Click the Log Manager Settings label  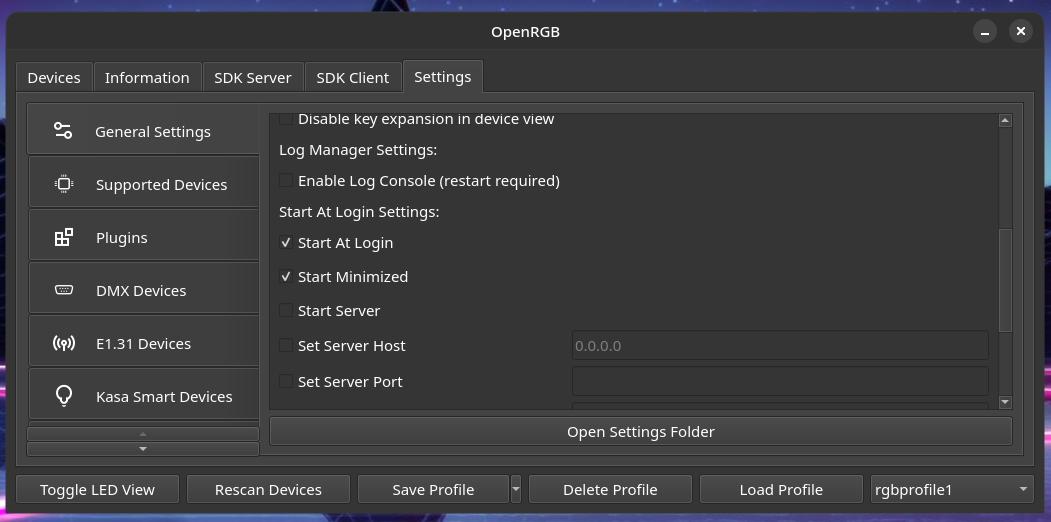pos(358,149)
